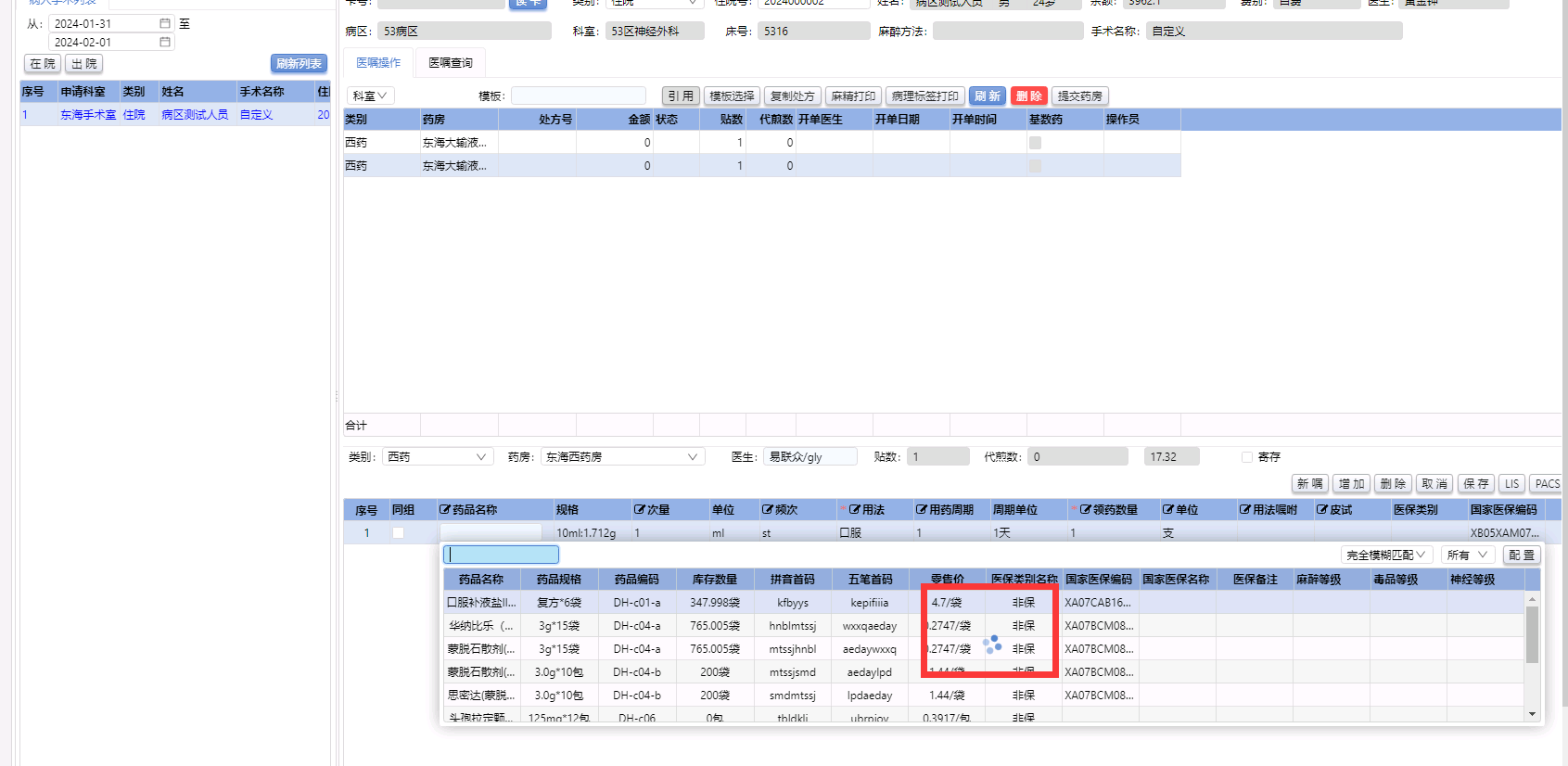Image resolution: width=1568 pixels, height=766 pixels.
Task: Click the red 删除 button
Action: [x=1028, y=96]
